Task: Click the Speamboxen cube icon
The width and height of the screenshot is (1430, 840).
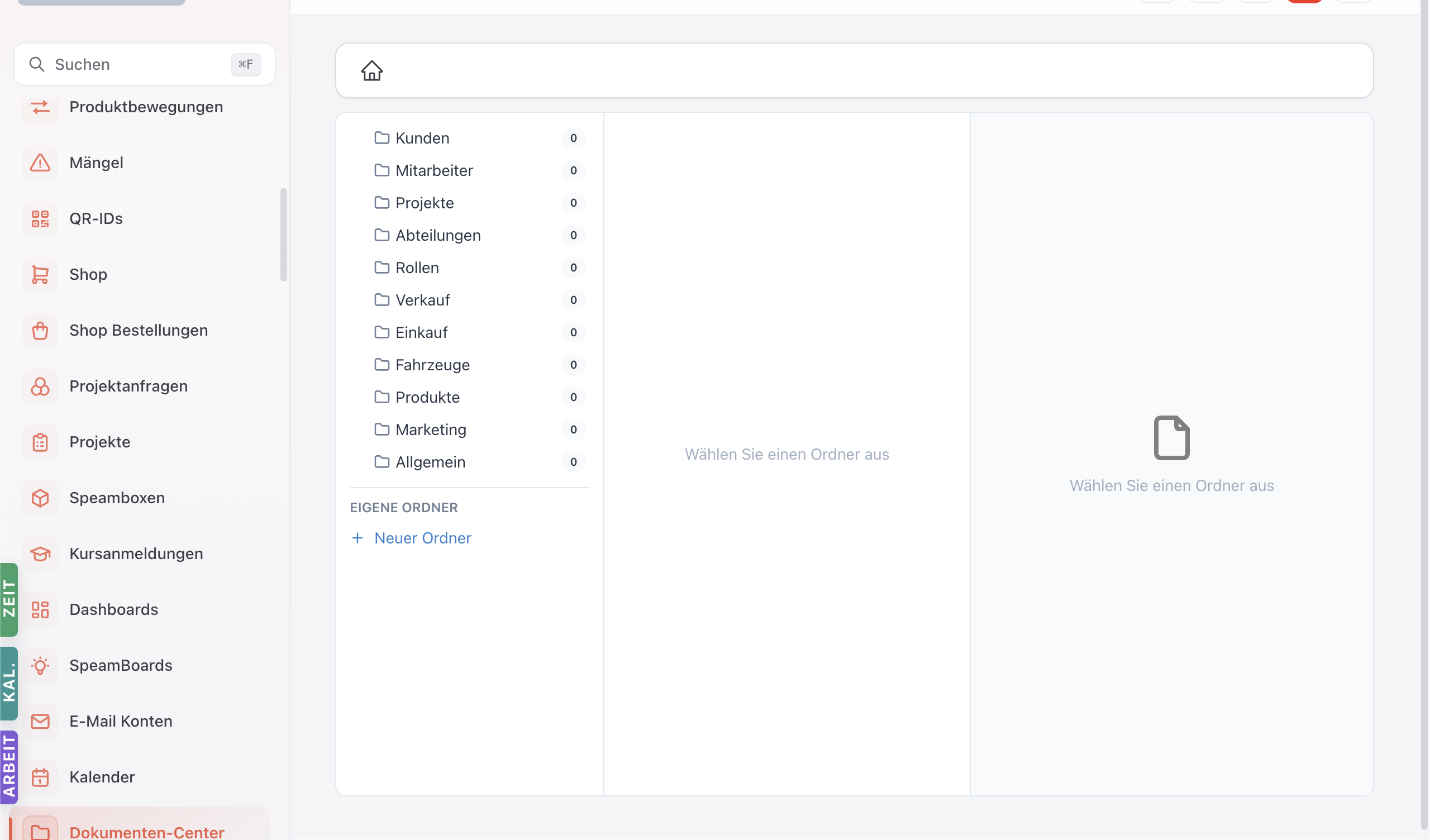Action: pos(40,498)
